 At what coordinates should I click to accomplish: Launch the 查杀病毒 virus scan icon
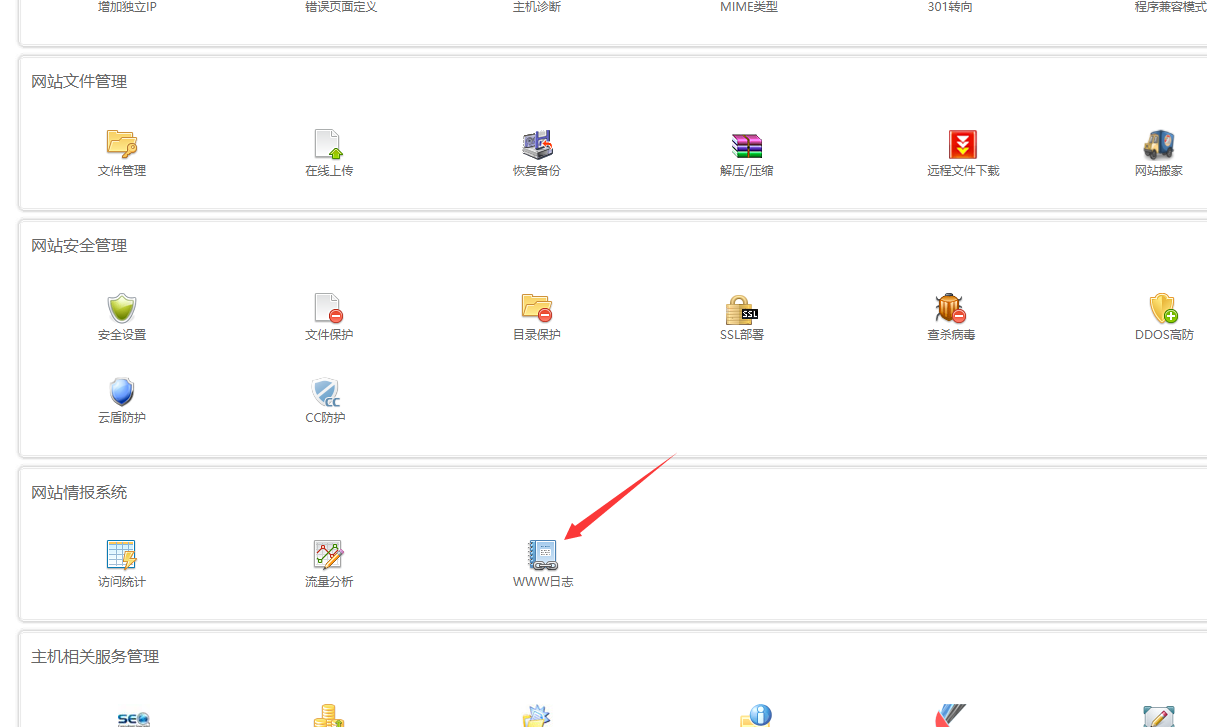coord(950,309)
